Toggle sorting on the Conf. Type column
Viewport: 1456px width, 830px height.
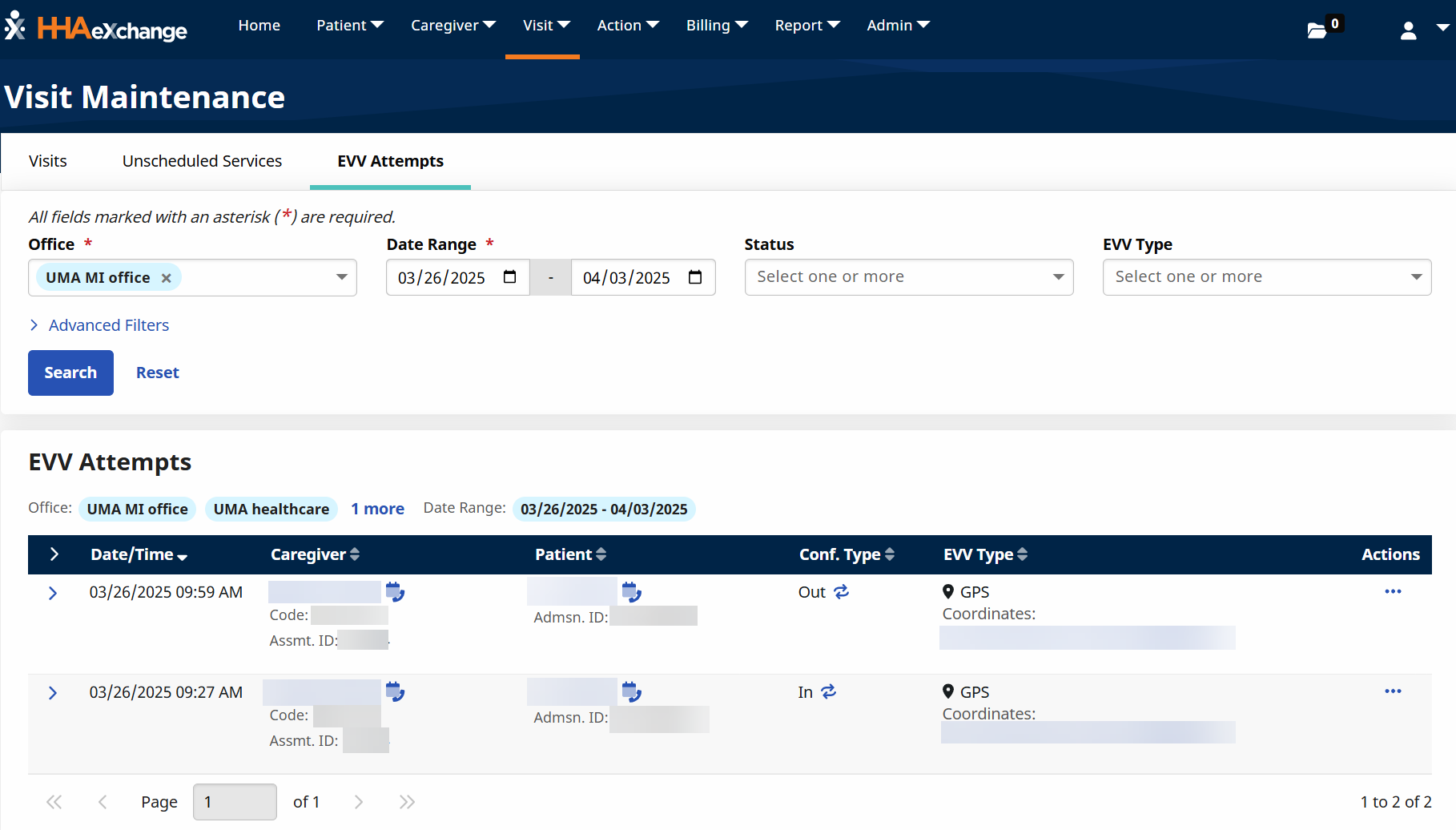coord(891,554)
